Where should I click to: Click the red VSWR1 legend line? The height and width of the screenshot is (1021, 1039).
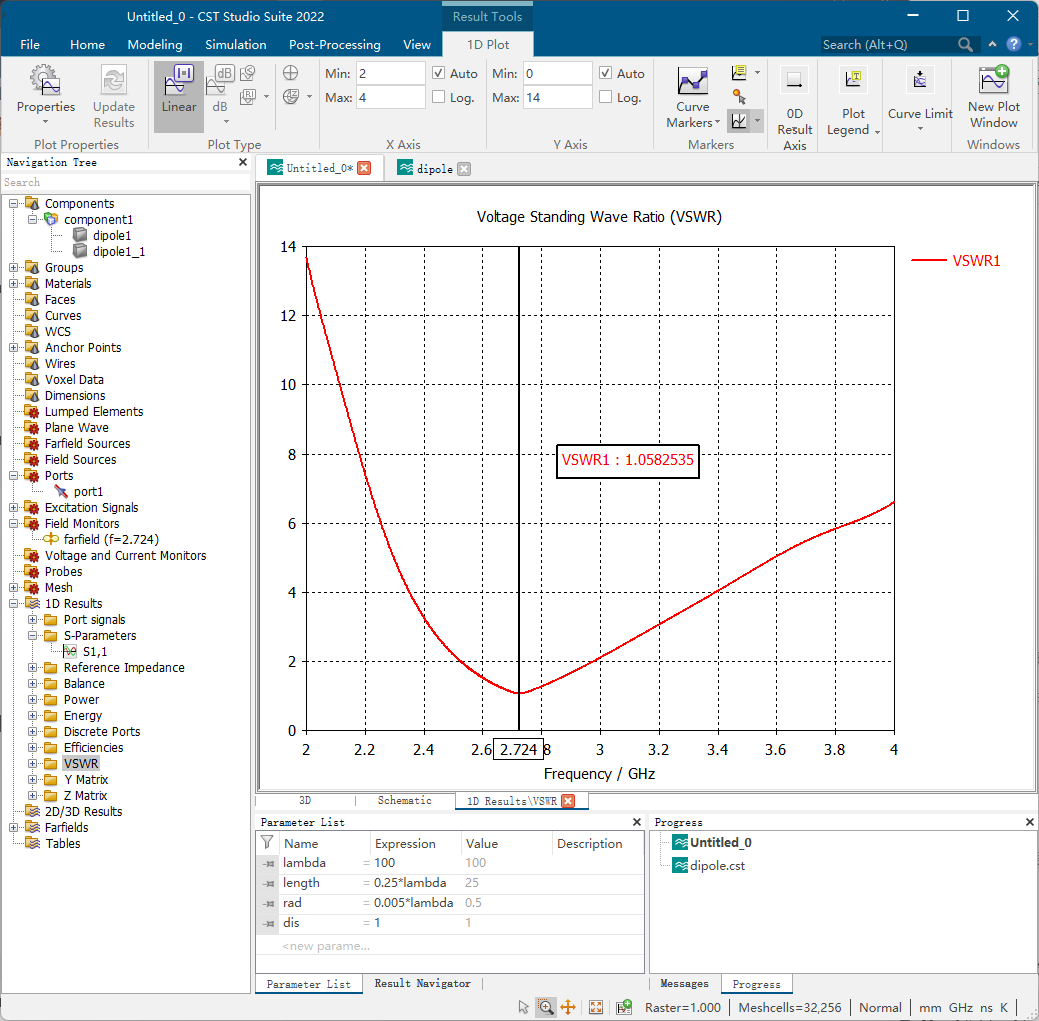pos(929,260)
